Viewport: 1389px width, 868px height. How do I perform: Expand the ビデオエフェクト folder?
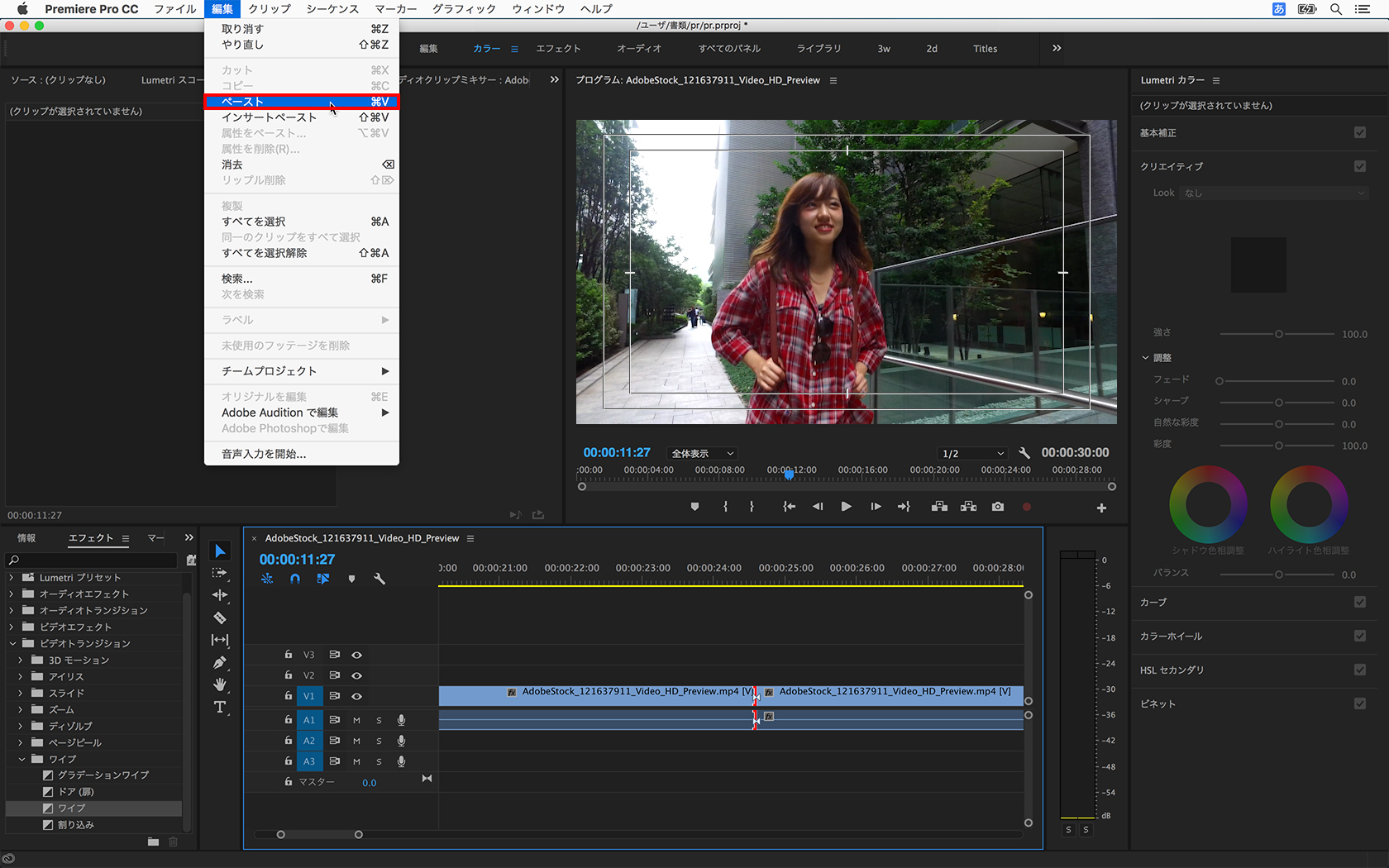point(12,627)
